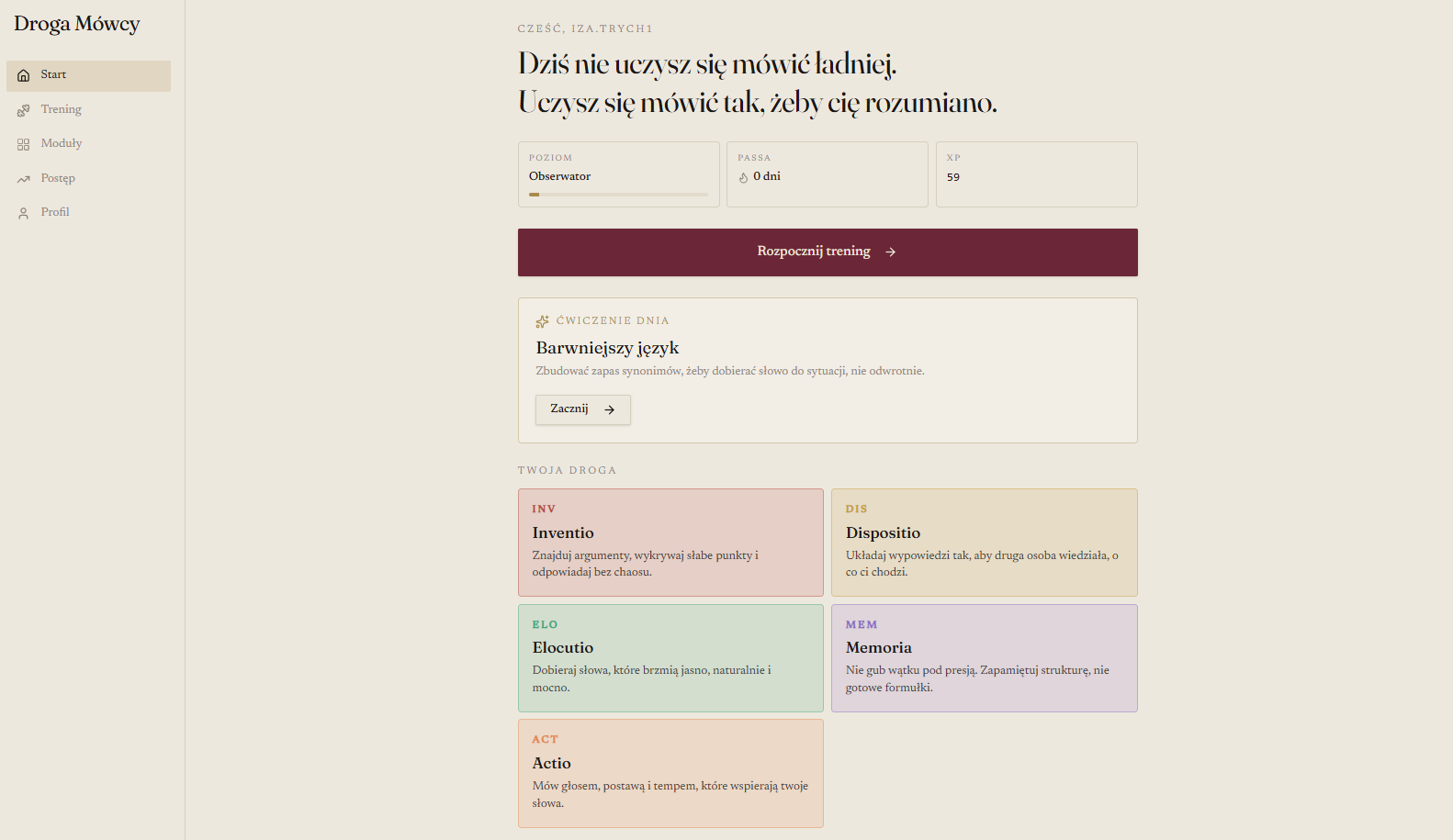Click the Ćwiczenie dnia label
The width and height of the screenshot is (1453, 840).
point(613,321)
